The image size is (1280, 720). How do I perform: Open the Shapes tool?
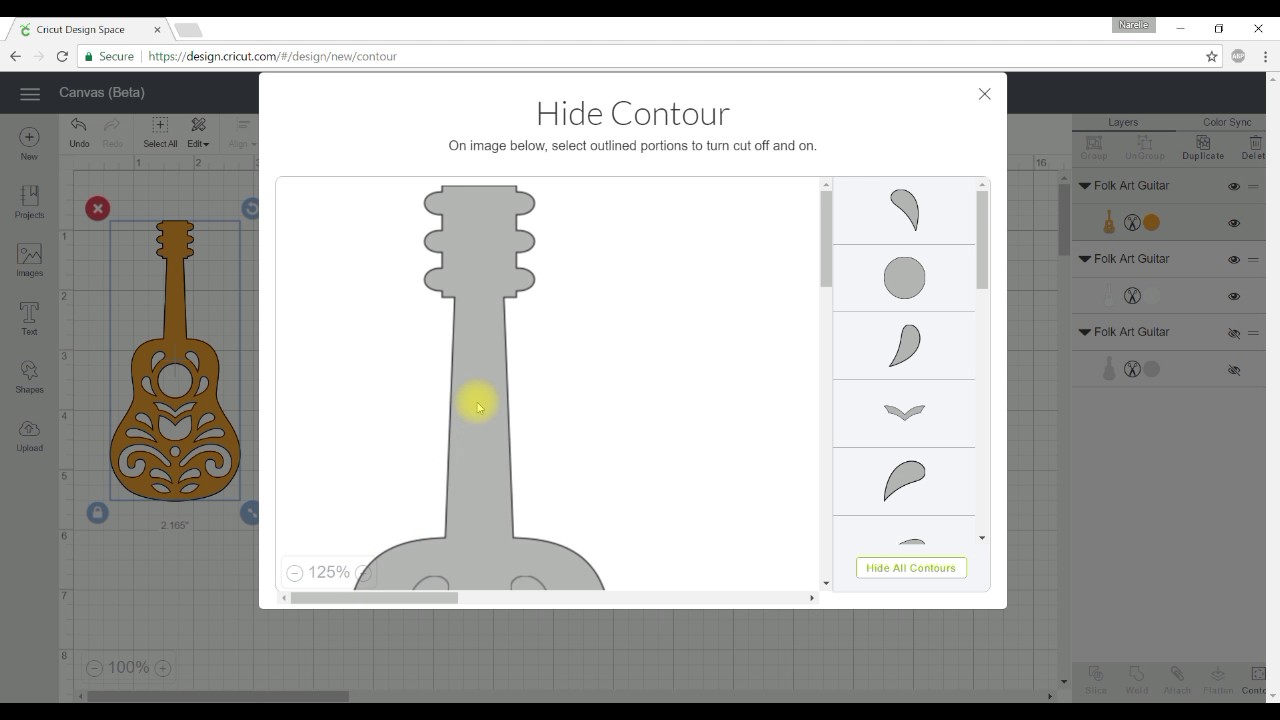[29, 377]
